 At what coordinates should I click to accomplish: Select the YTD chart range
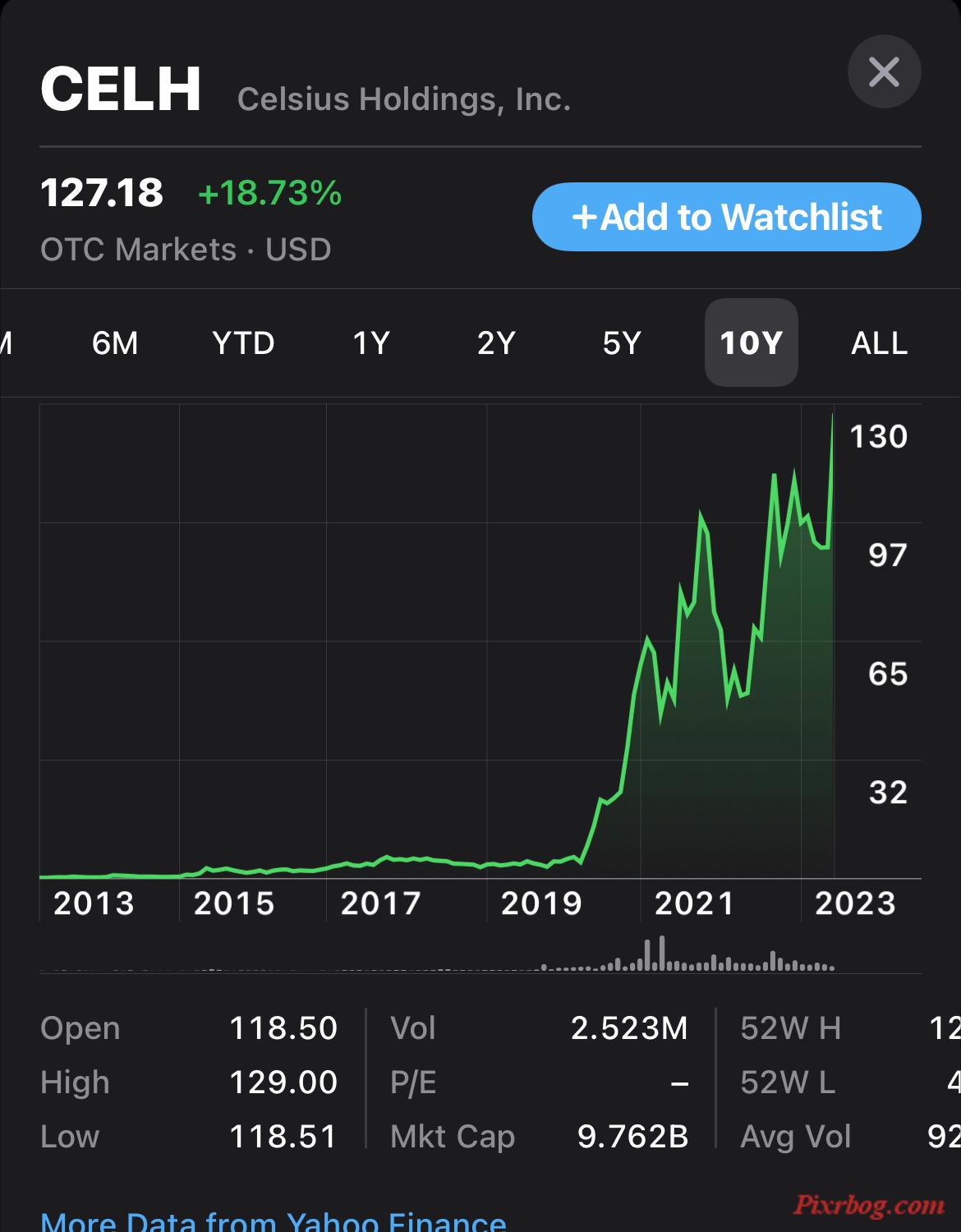coord(243,342)
